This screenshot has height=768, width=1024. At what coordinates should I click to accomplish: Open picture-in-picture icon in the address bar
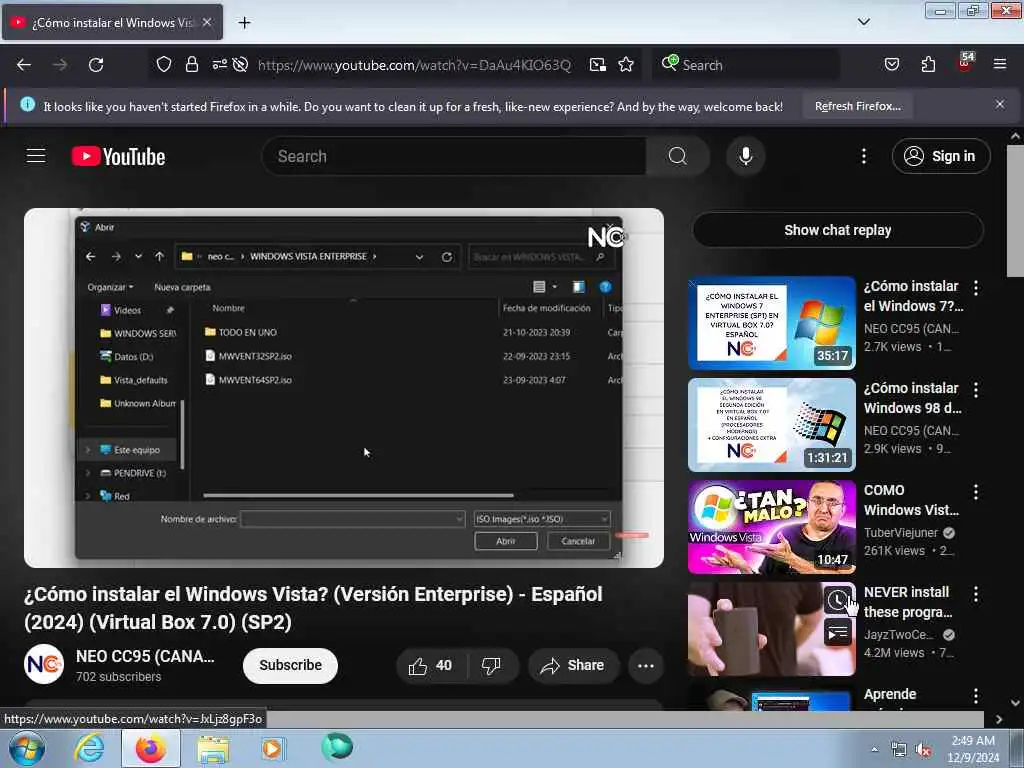tap(598, 65)
